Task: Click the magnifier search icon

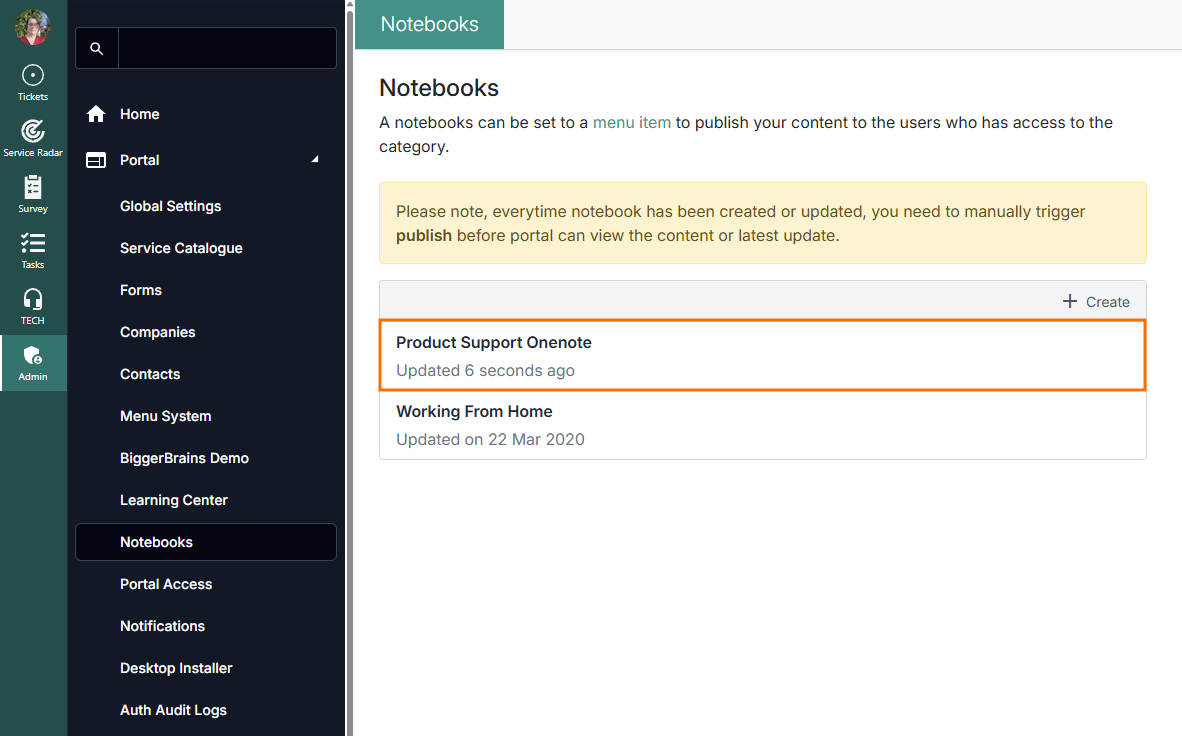Action: [97, 48]
